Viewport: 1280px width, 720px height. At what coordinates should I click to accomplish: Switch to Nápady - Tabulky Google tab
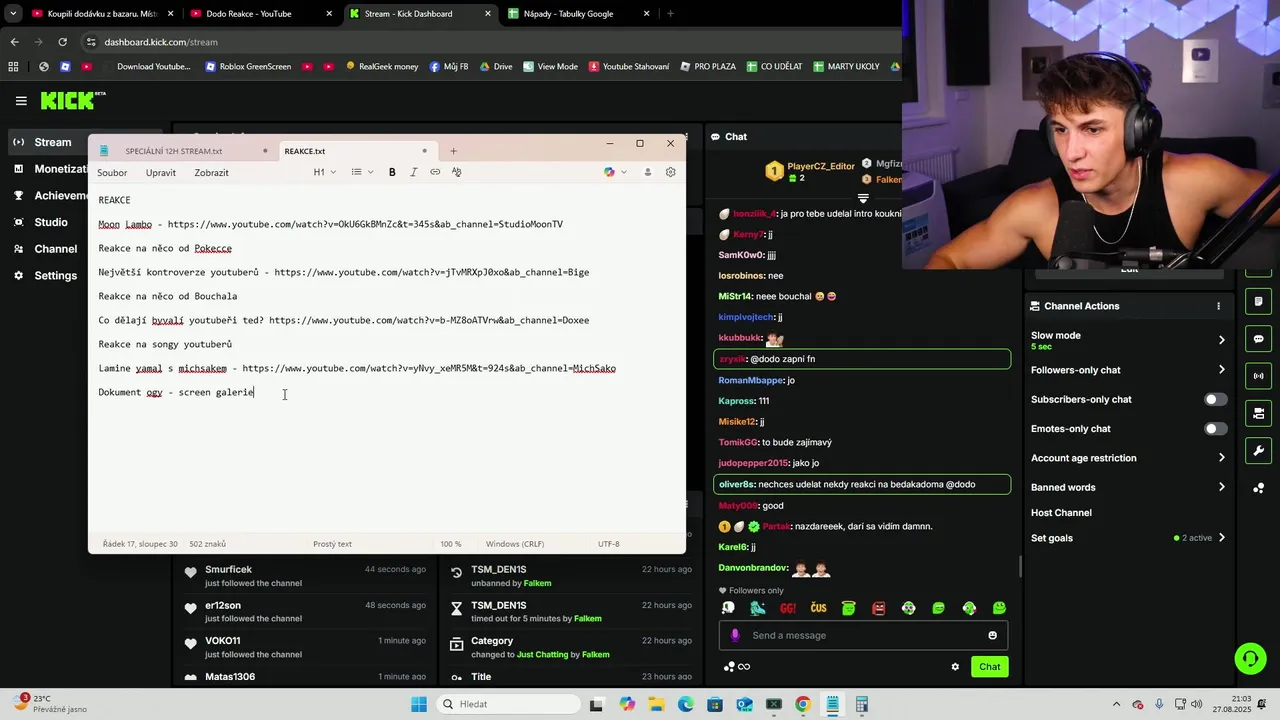tap(579, 14)
